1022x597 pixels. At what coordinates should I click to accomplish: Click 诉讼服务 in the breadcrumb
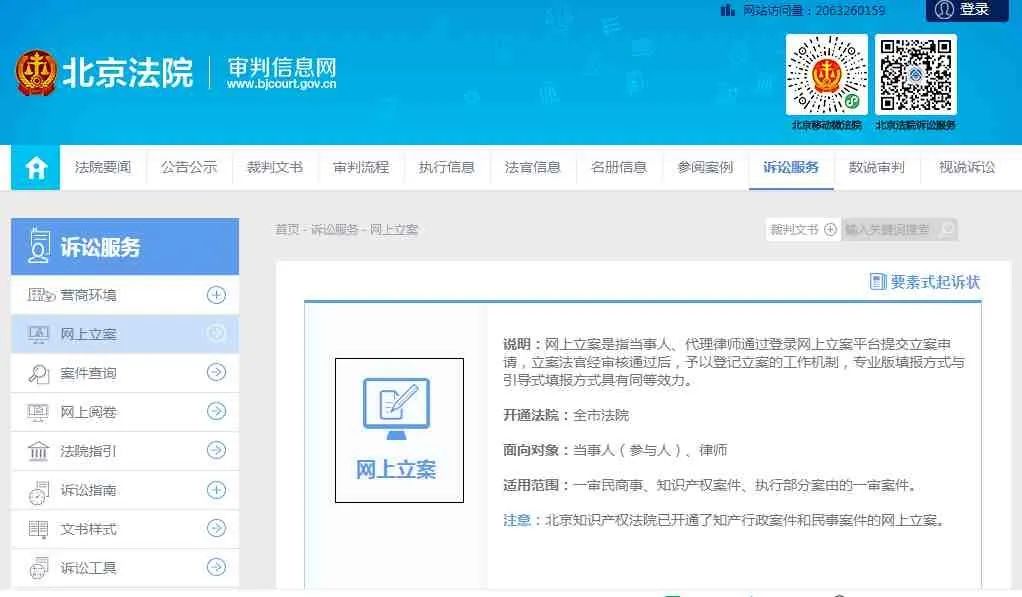[334, 229]
